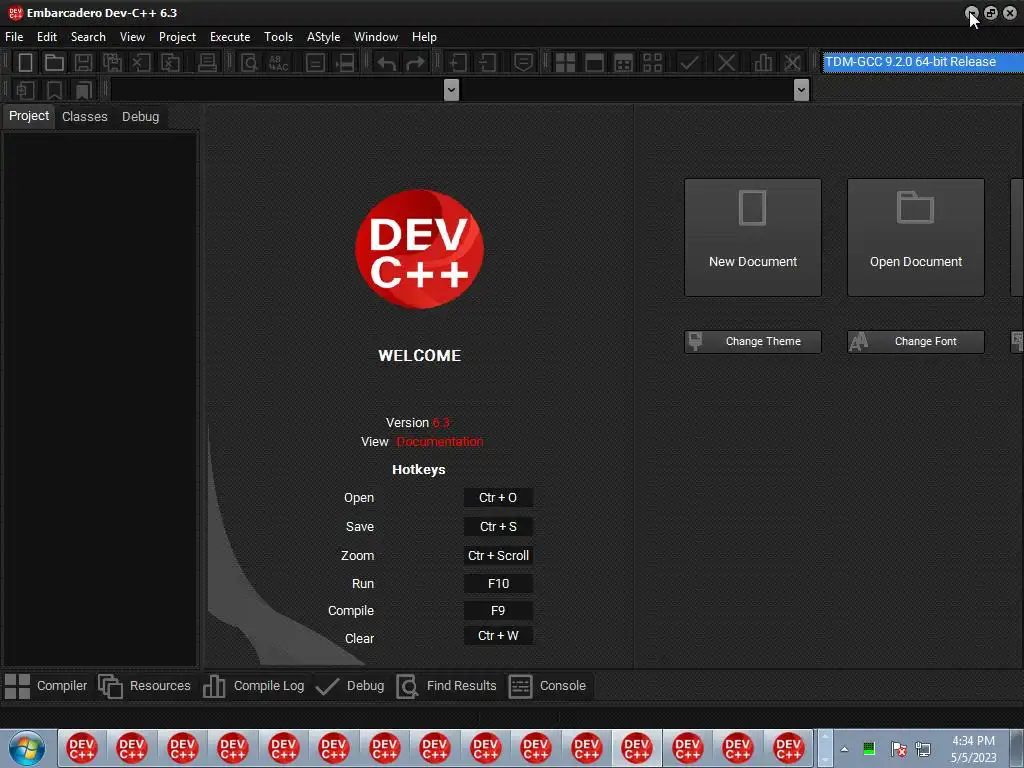
Task: Click the Save All toolbar icon
Action: (112, 63)
